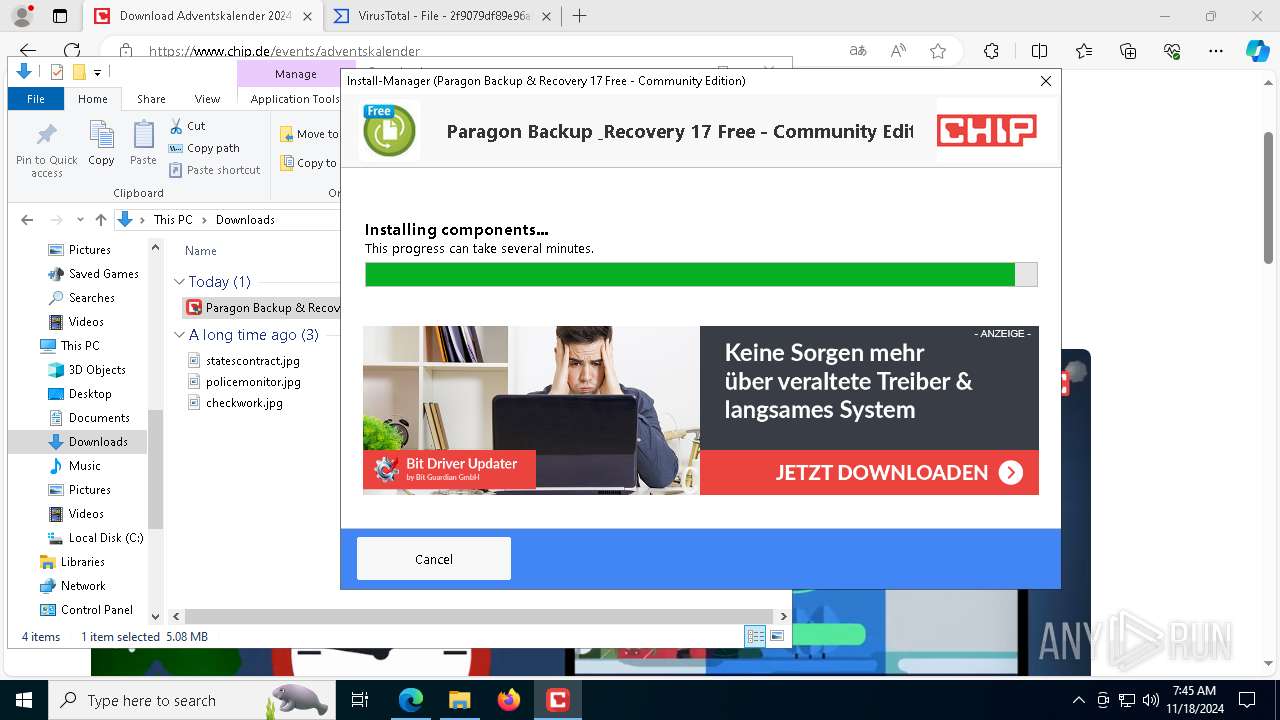Screen dimensions: 1280x720
Task: Click the Explorer horizontal scrollbar
Action: (x=479, y=617)
